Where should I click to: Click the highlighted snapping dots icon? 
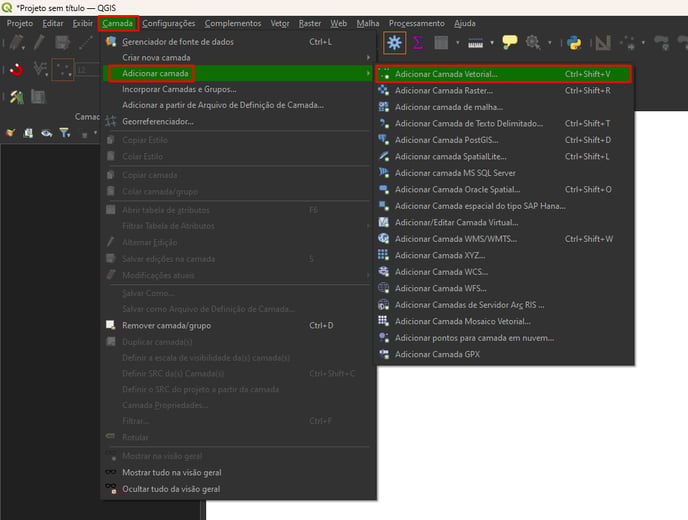point(63,69)
